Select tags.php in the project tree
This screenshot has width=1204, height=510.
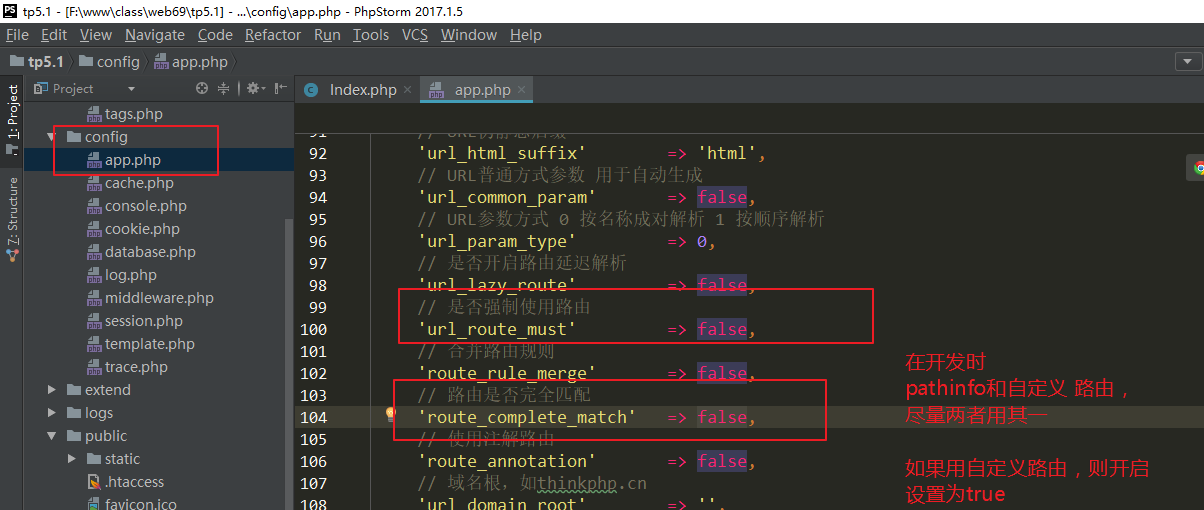[134, 114]
